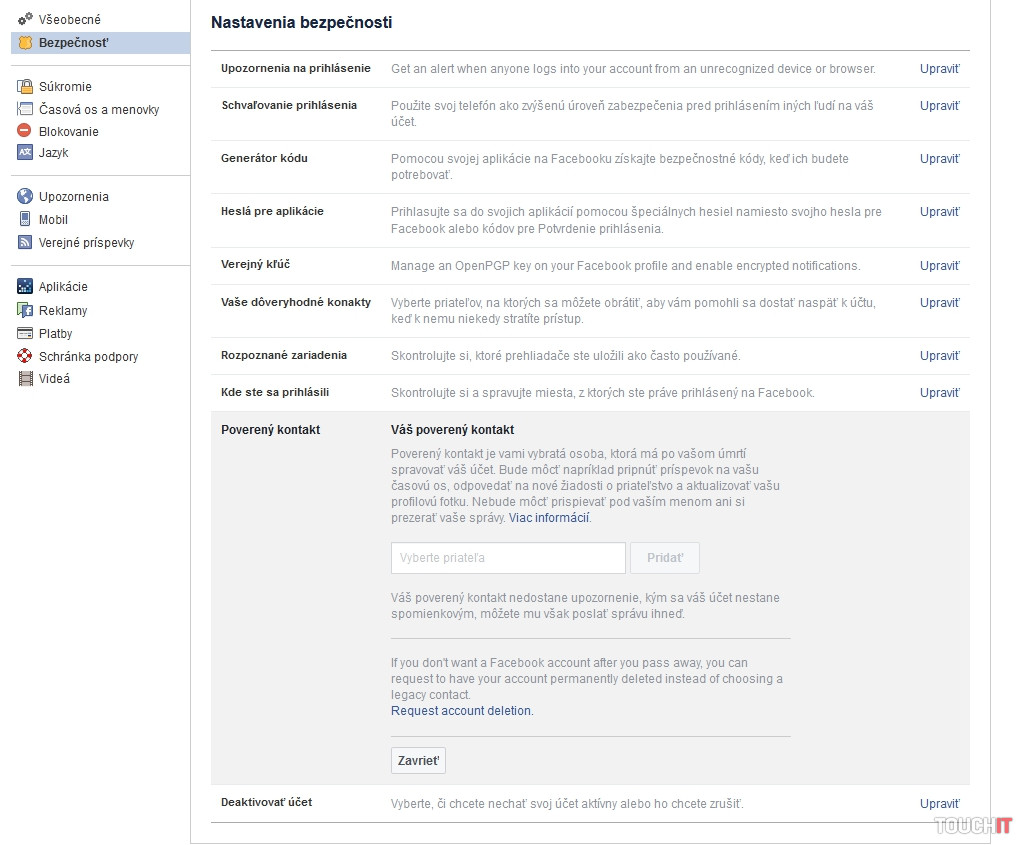Click the Súkromie lock icon
Screen dimensions: 1024x845
(x=25, y=86)
